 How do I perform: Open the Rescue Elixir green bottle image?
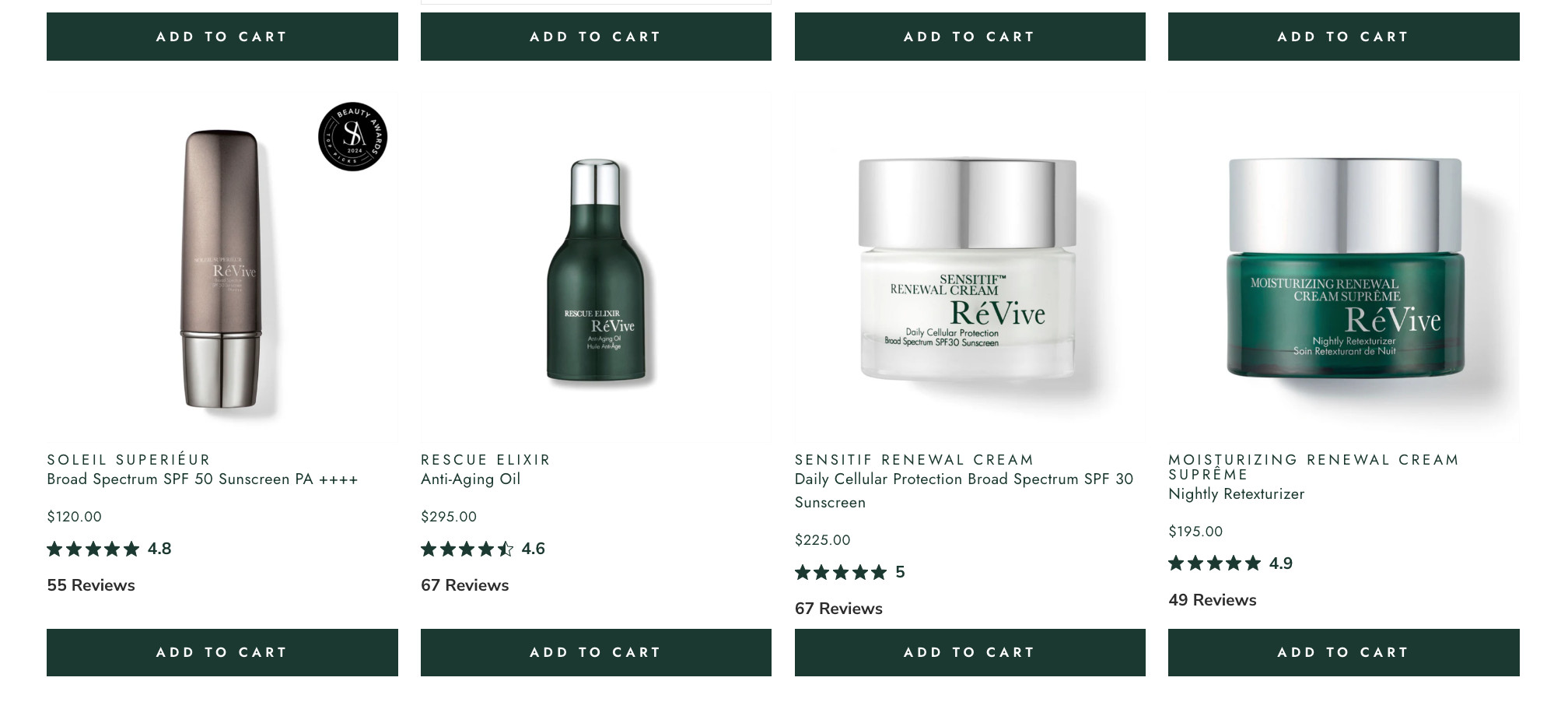(596, 268)
